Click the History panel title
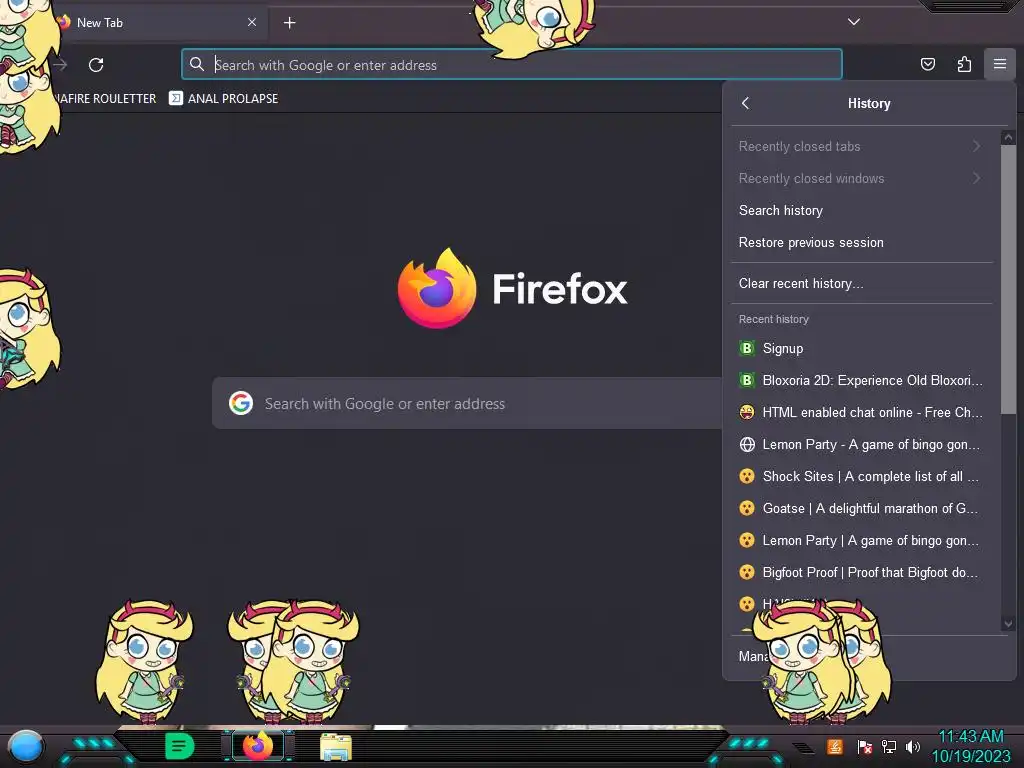Viewport: 1024px width, 768px height. [x=869, y=103]
